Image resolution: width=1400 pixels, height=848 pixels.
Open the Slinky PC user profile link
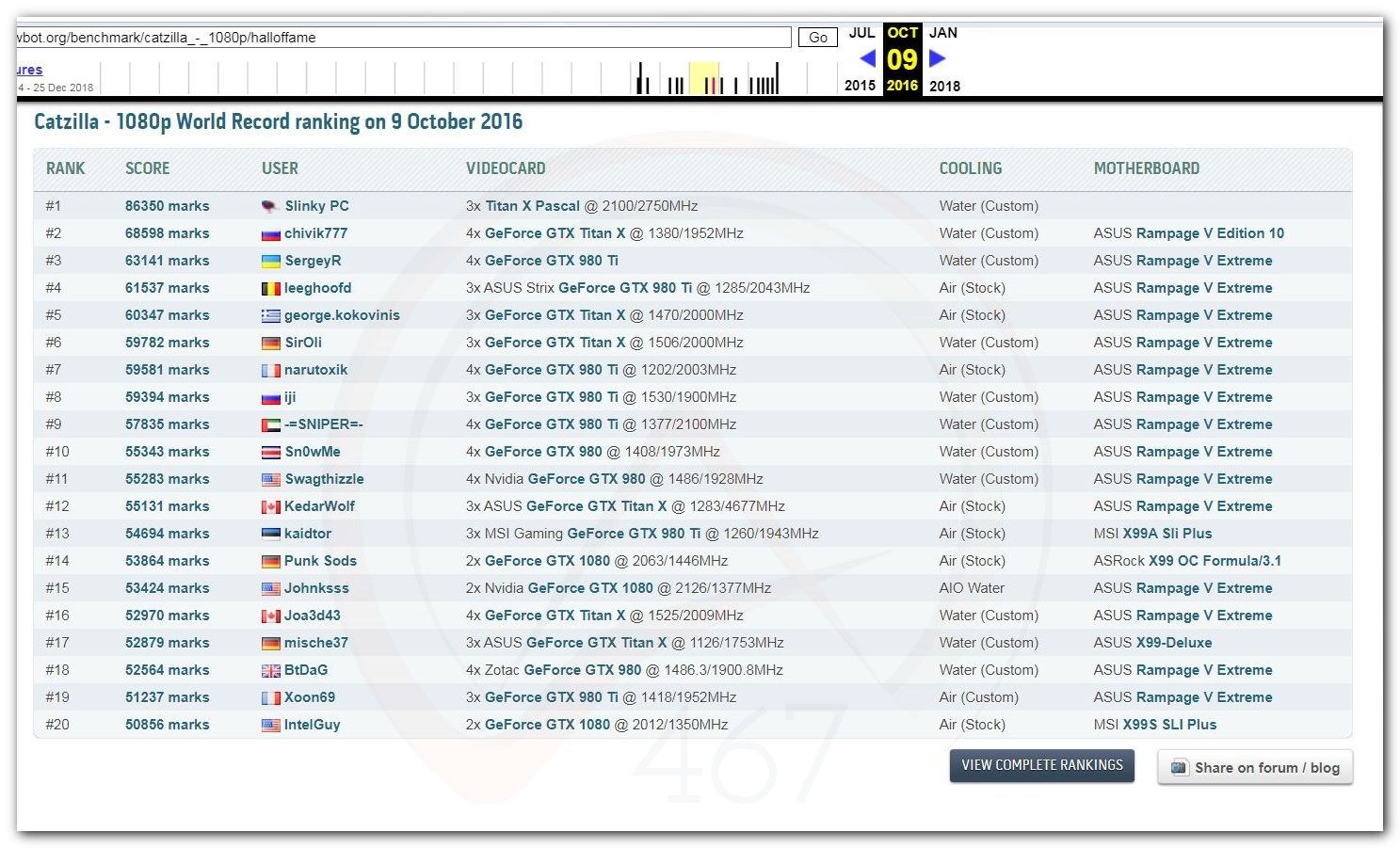(316, 206)
